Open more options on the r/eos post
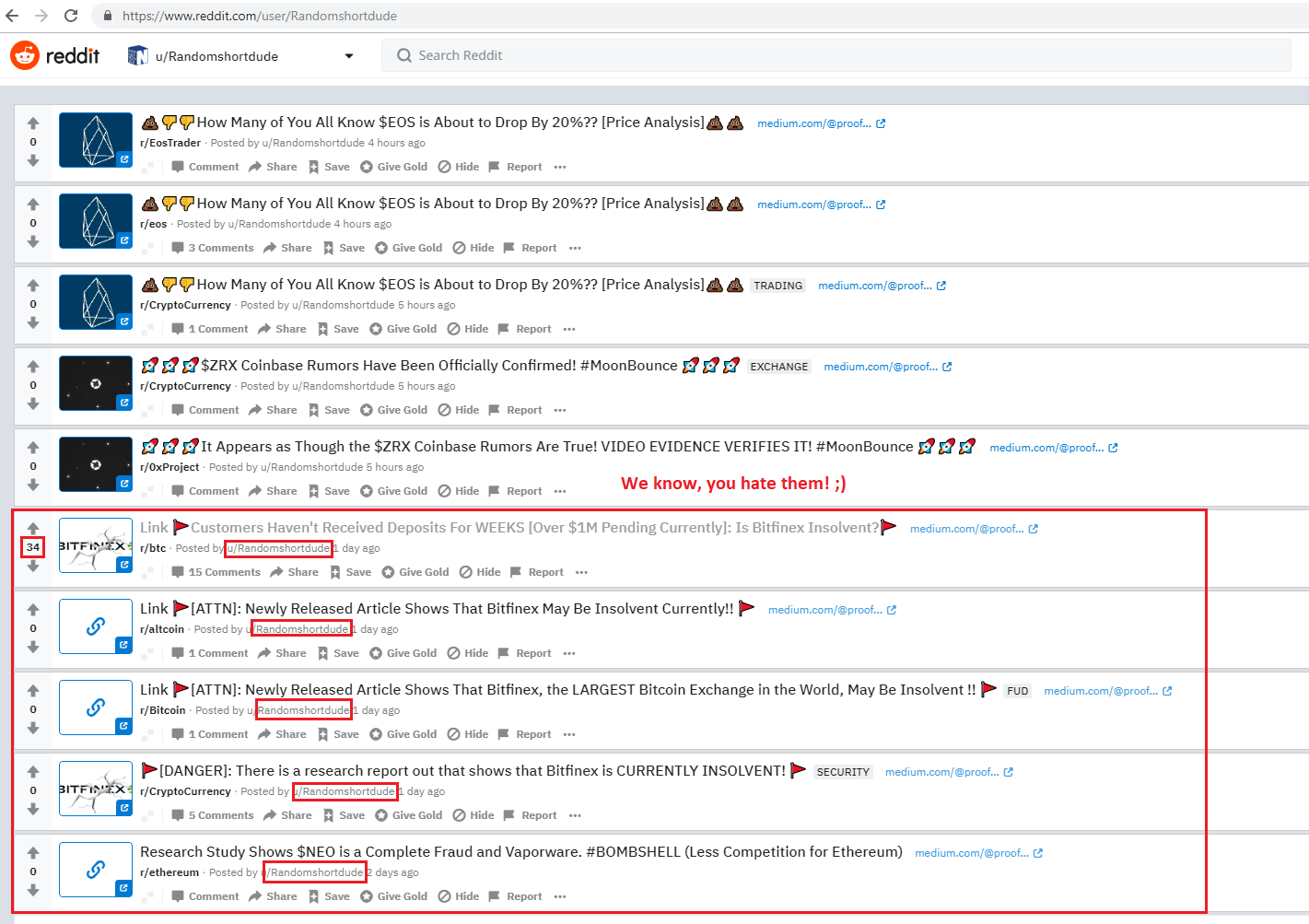The image size is (1309, 924). pos(575,248)
